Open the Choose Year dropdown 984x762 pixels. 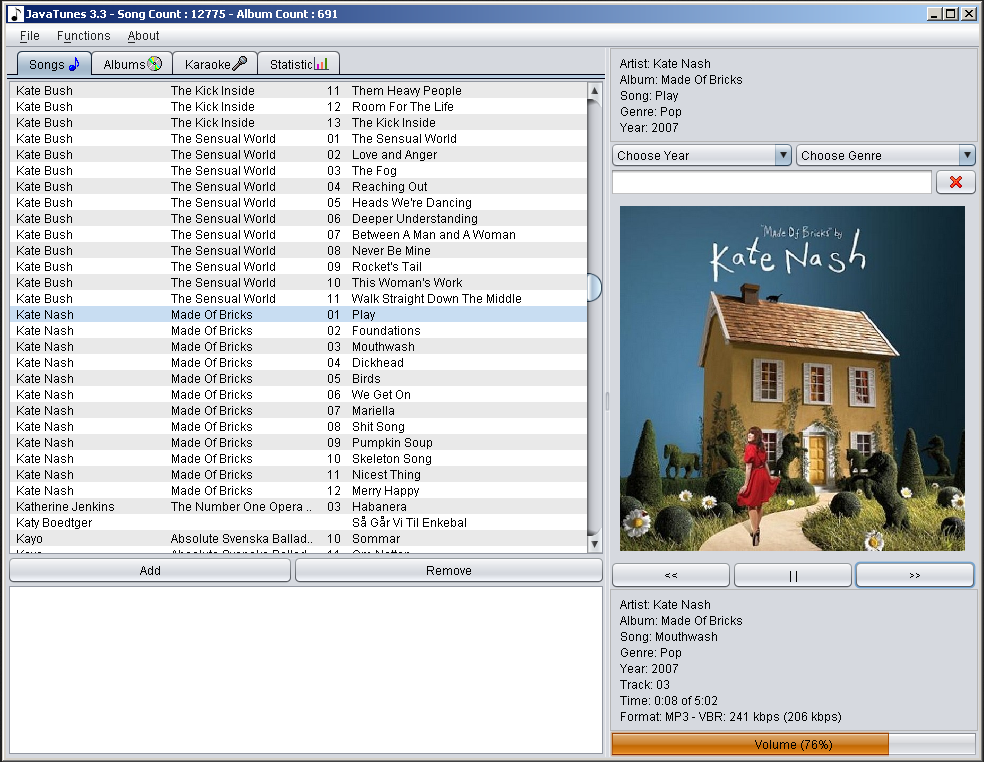[x=701, y=155]
